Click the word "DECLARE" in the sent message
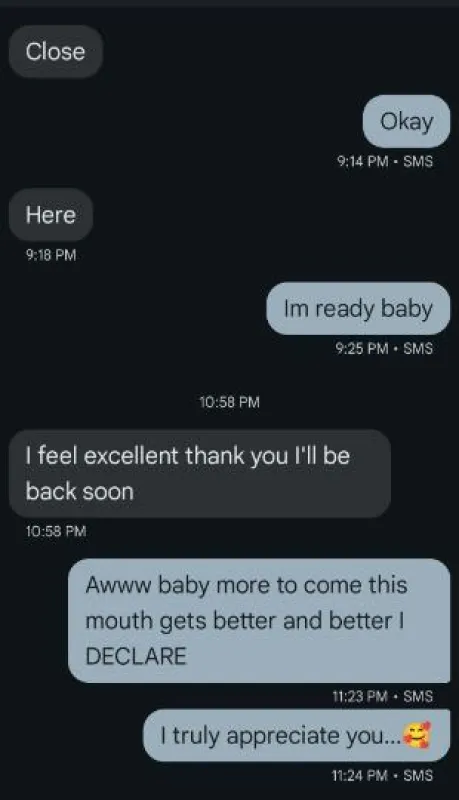The width and height of the screenshot is (459, 800). coord(136,656)
